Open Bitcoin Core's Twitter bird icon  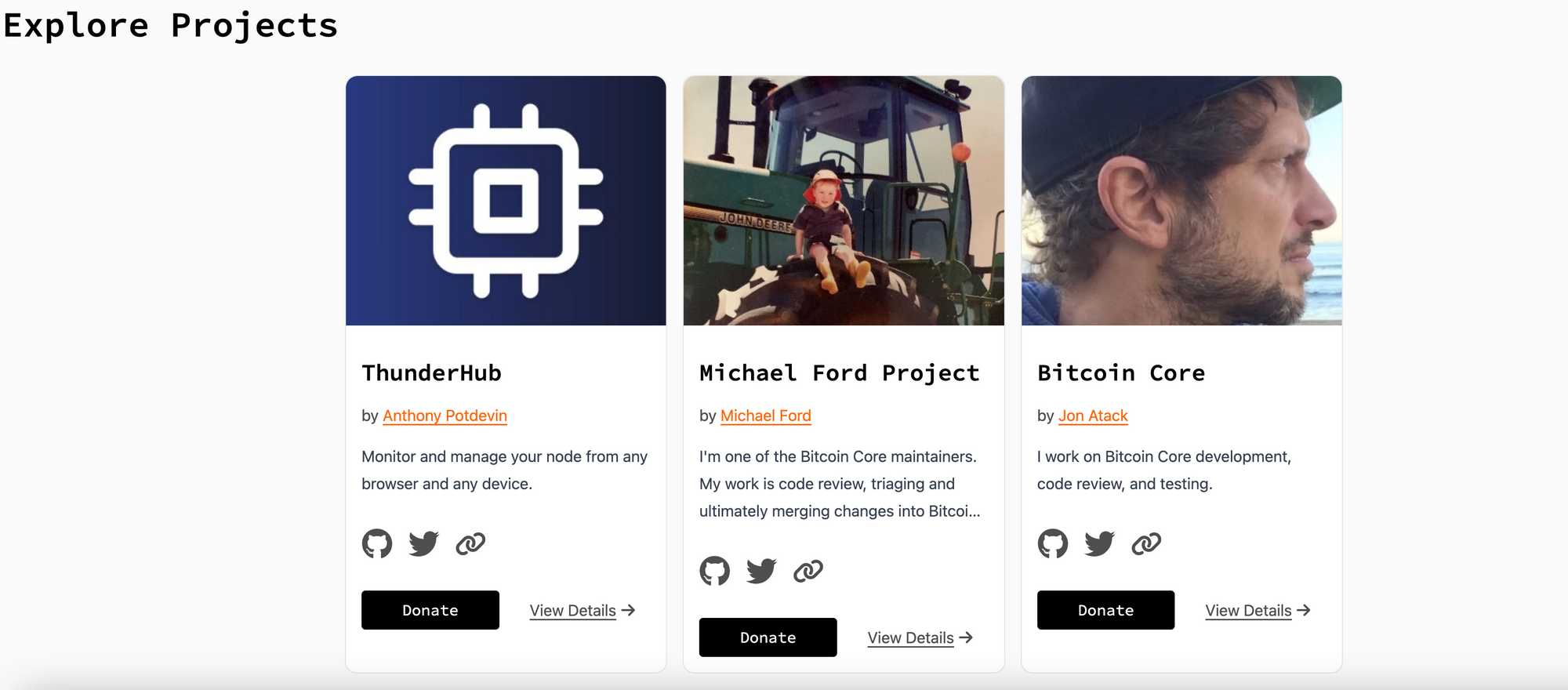(1100, 543)
